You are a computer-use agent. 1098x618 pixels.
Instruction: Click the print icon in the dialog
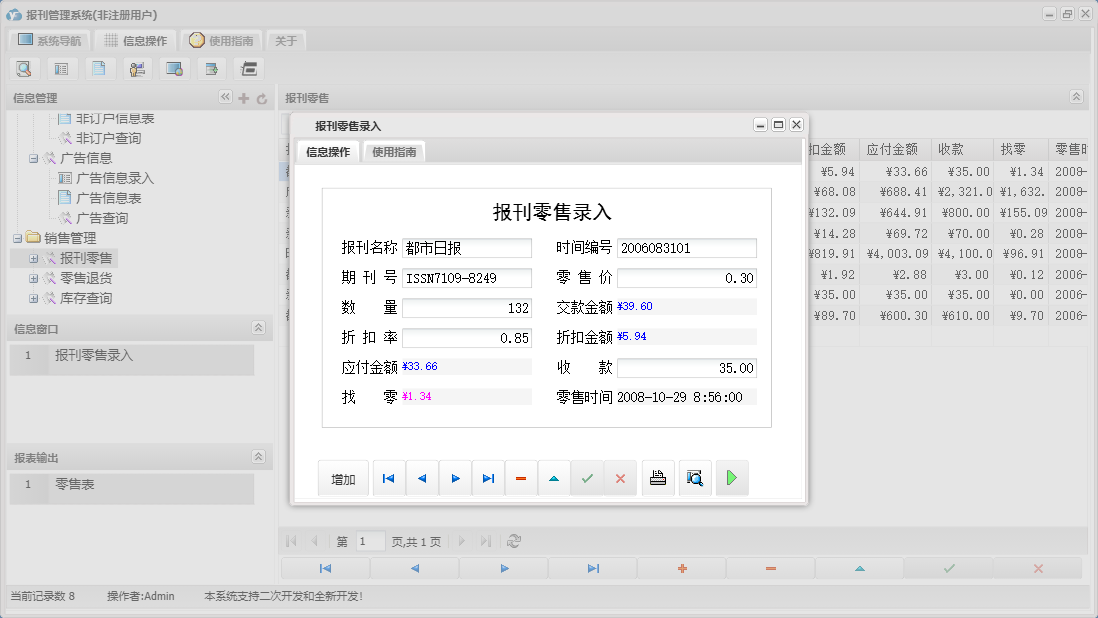point(658,478)
